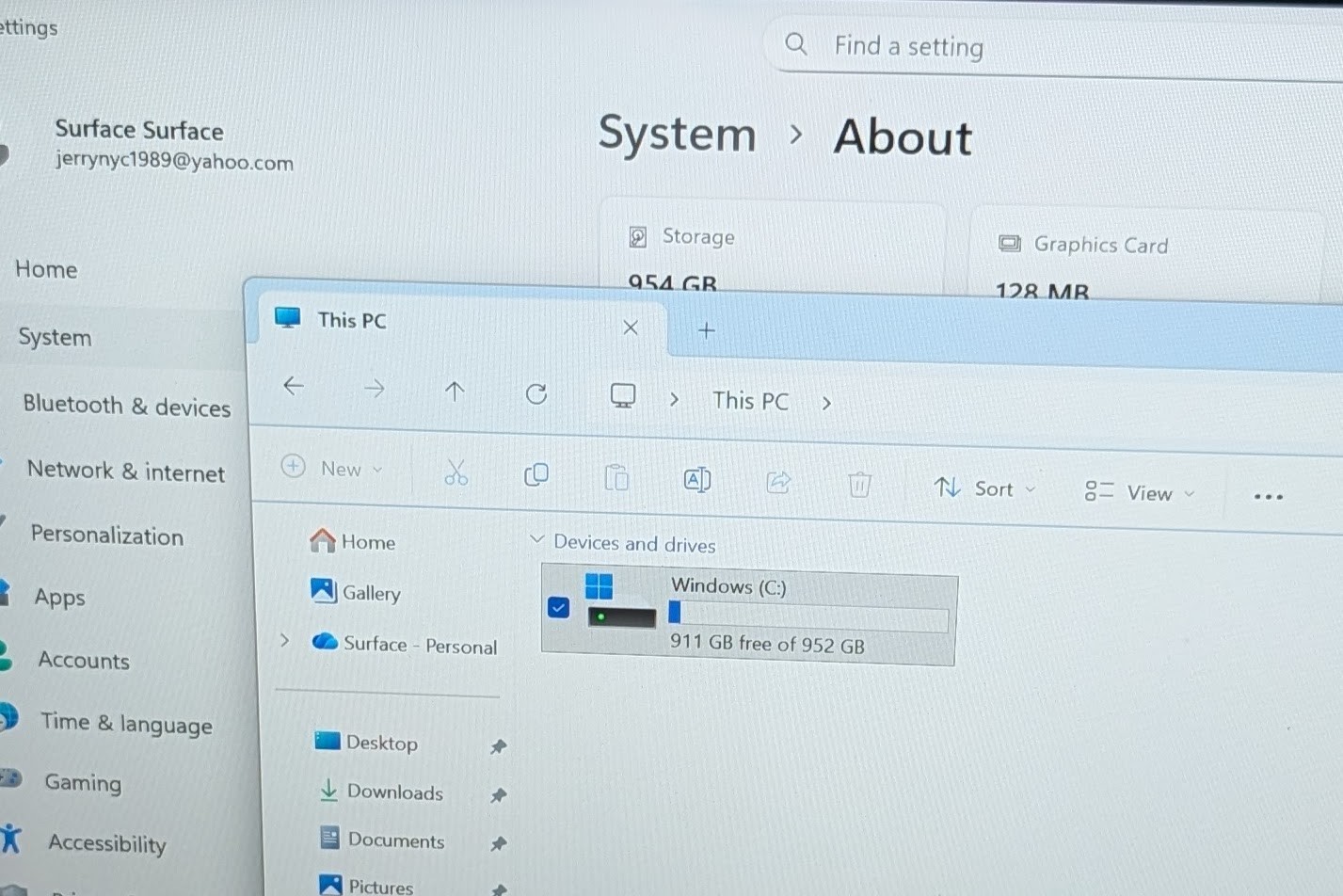Click the monitor icon in the address bar

[623, 396]
